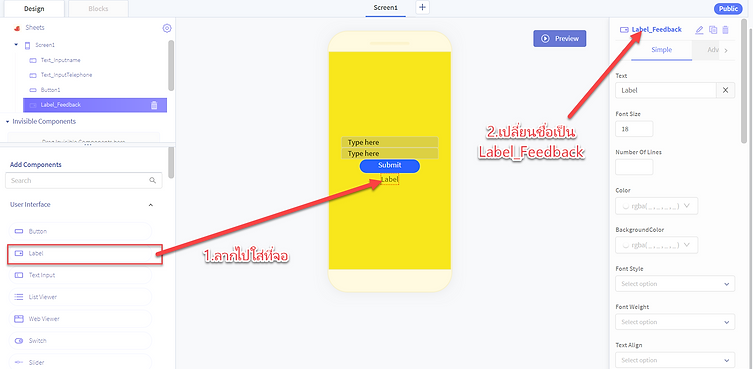Click the Sheets item label
Viewport: 753px width, 369px height.
point(35,28)
